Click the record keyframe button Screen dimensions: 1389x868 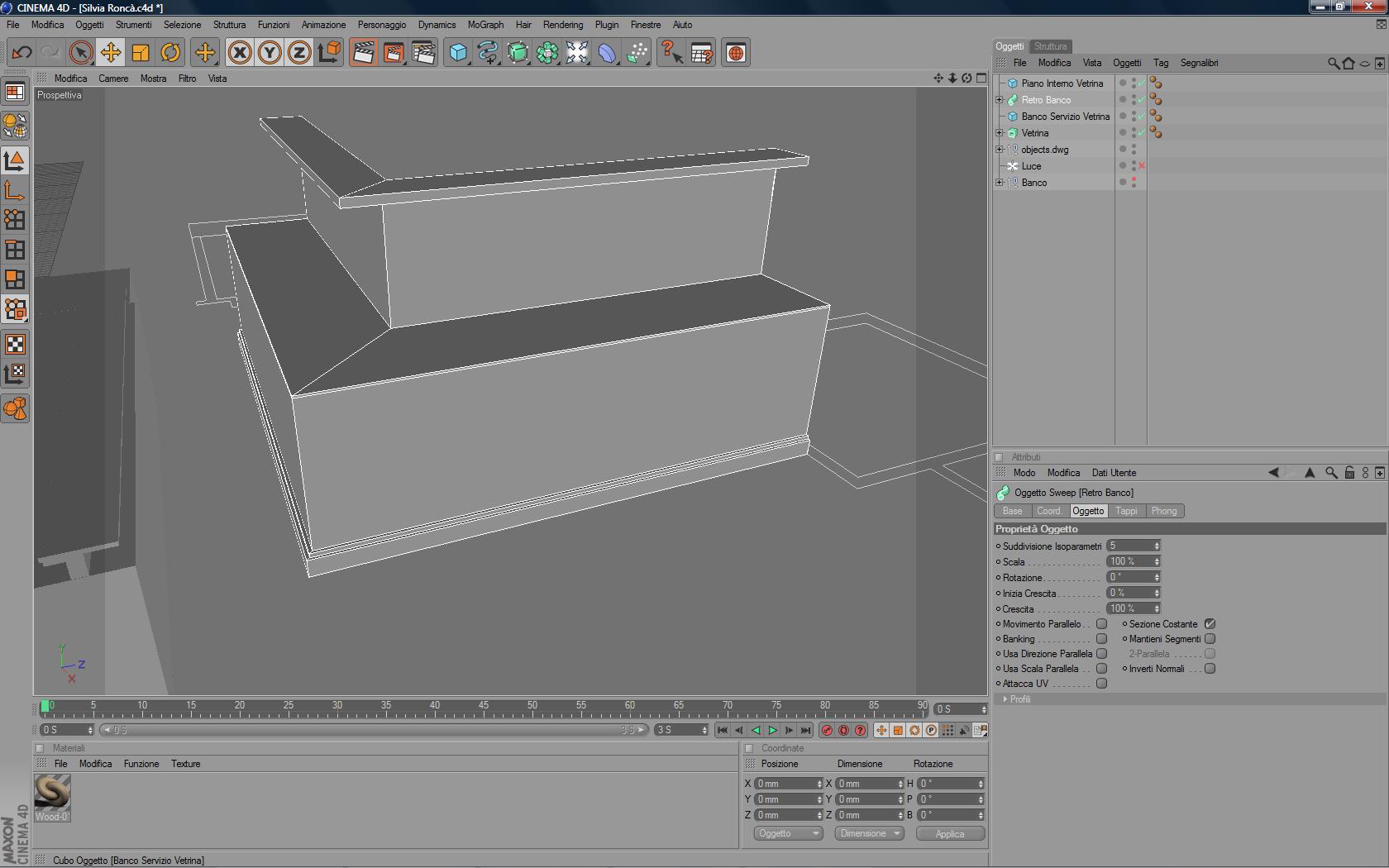point(827,730)
